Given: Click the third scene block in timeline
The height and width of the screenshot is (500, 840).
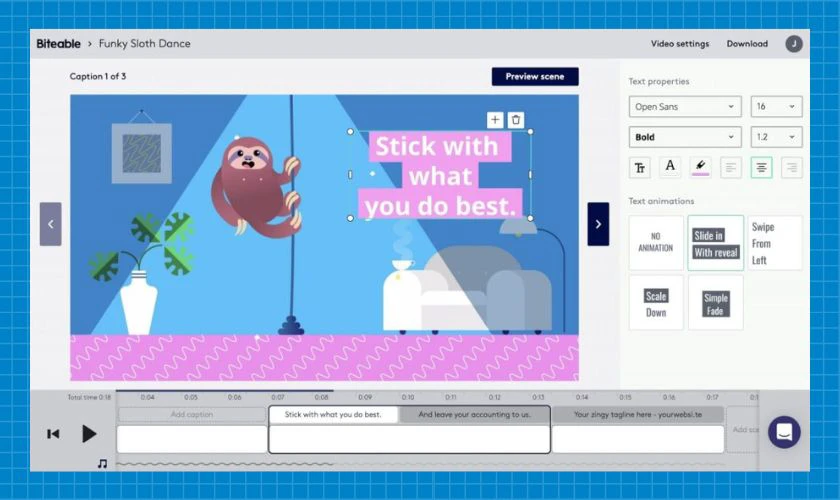Looking at the screenshot, I should (x=638, y=439).
